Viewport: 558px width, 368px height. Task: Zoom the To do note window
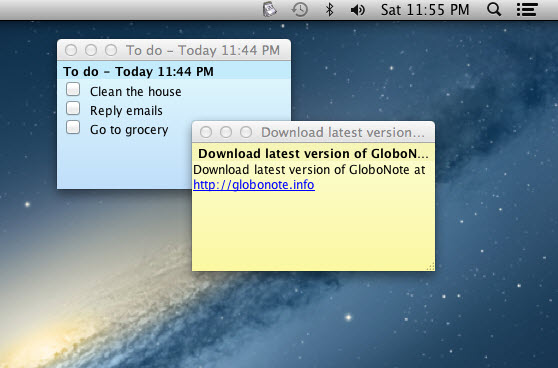click(x=111, y=50)
